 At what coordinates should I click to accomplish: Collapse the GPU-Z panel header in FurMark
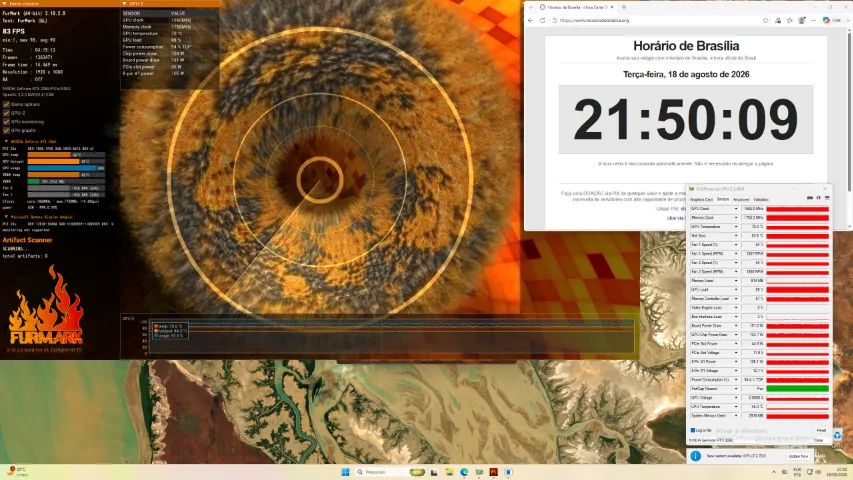tap(125, 3)
